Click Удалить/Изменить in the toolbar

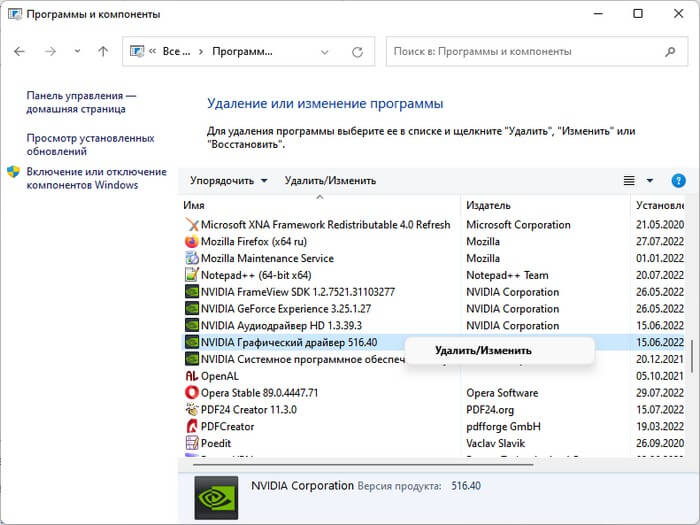pyautogui.click(x=330, y=181)
